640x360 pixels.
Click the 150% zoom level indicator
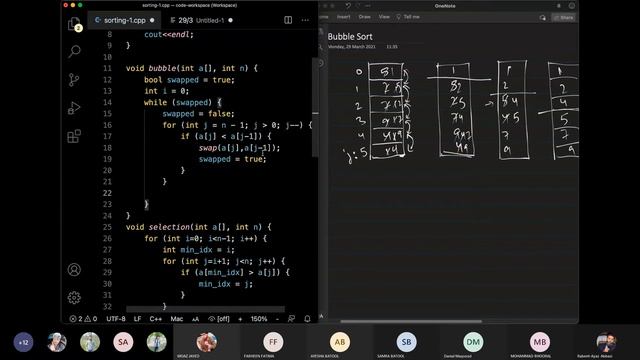(x=259, y=319)
